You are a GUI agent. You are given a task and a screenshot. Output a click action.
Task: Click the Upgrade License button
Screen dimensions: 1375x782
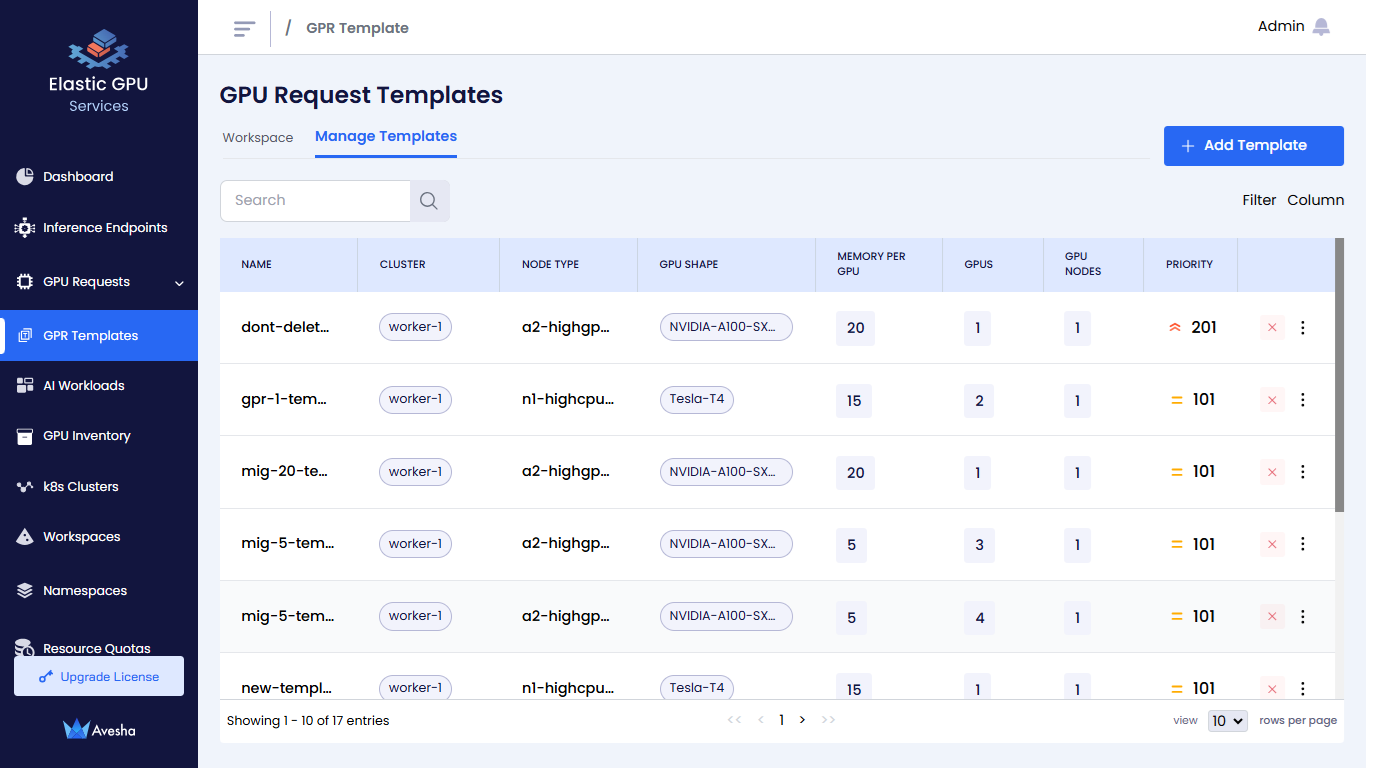pos(99,676)
